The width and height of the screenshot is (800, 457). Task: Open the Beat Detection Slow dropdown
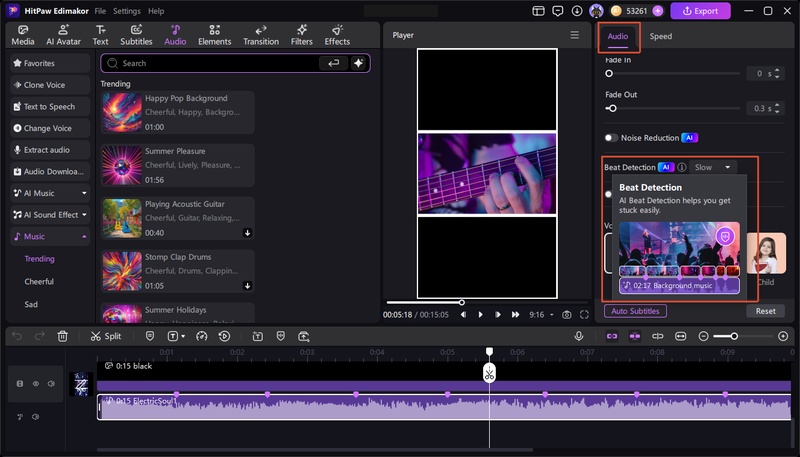[713, 167]
